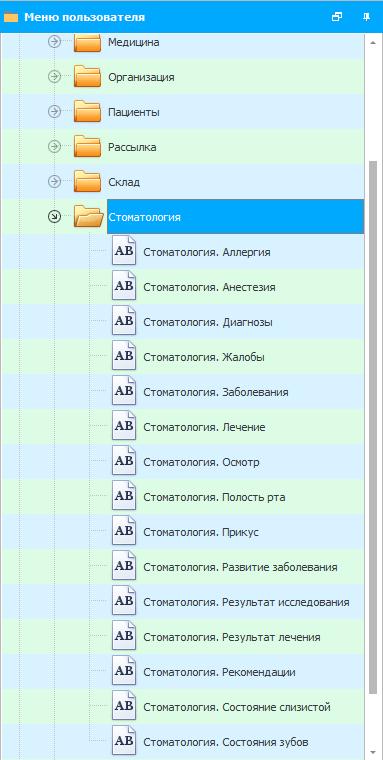Select the Склад folder label
Screen dimensions: 383x760
[x=124, y=182]
